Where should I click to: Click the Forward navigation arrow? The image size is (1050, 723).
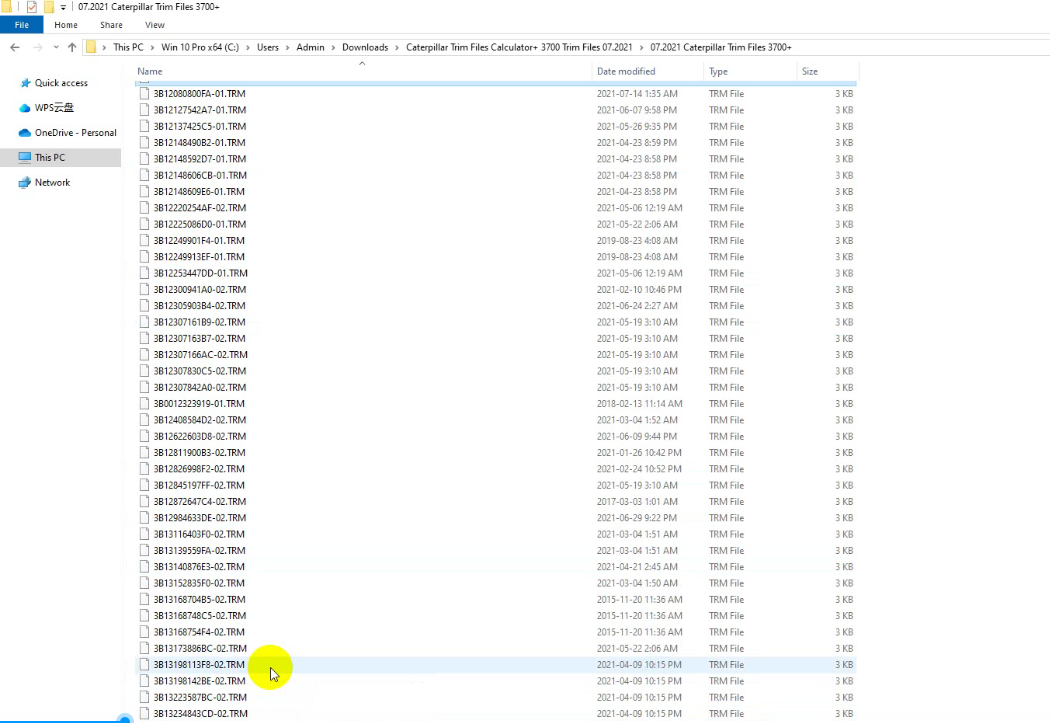coord(38,48)
